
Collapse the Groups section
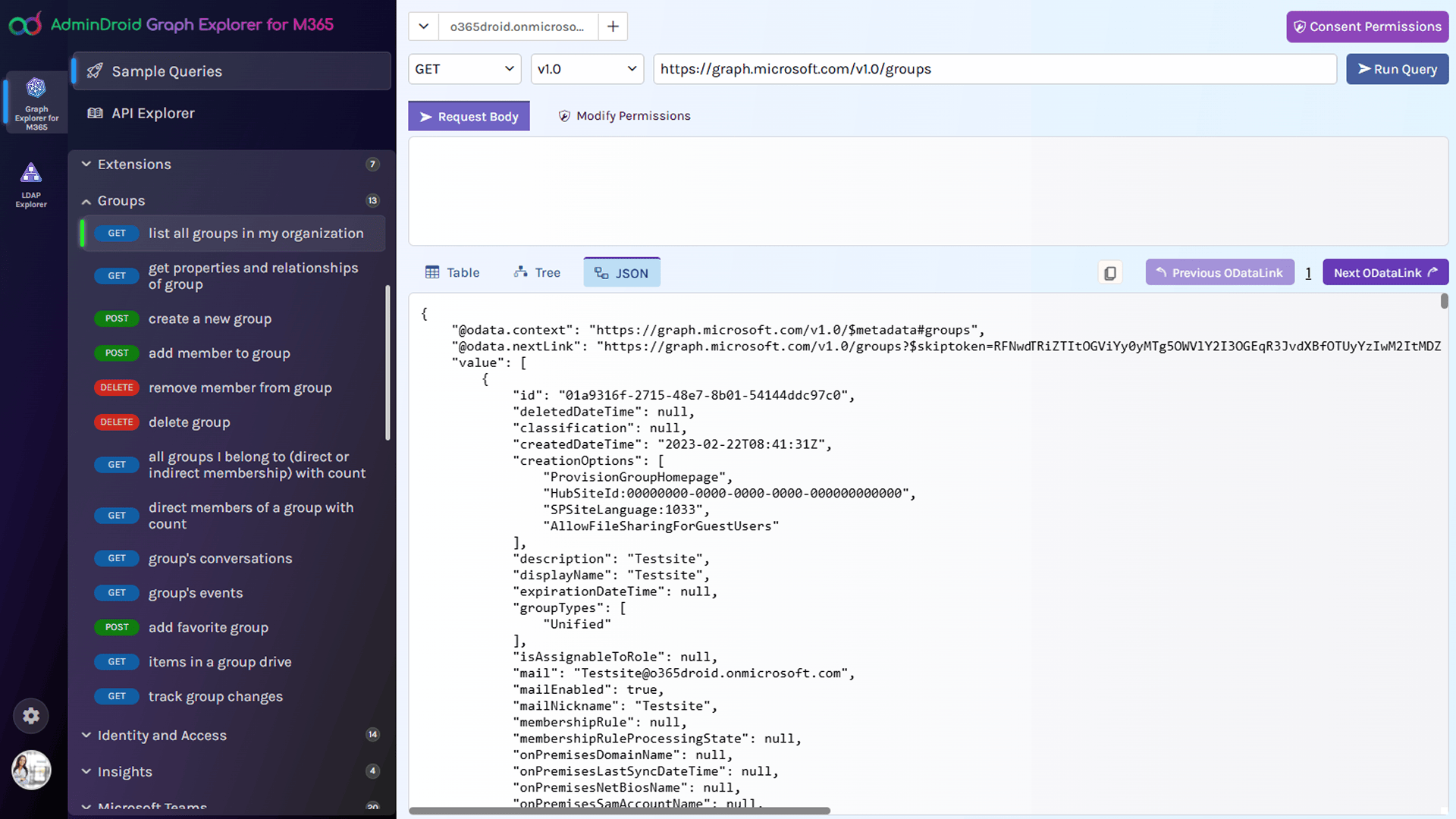coord(86,201)
